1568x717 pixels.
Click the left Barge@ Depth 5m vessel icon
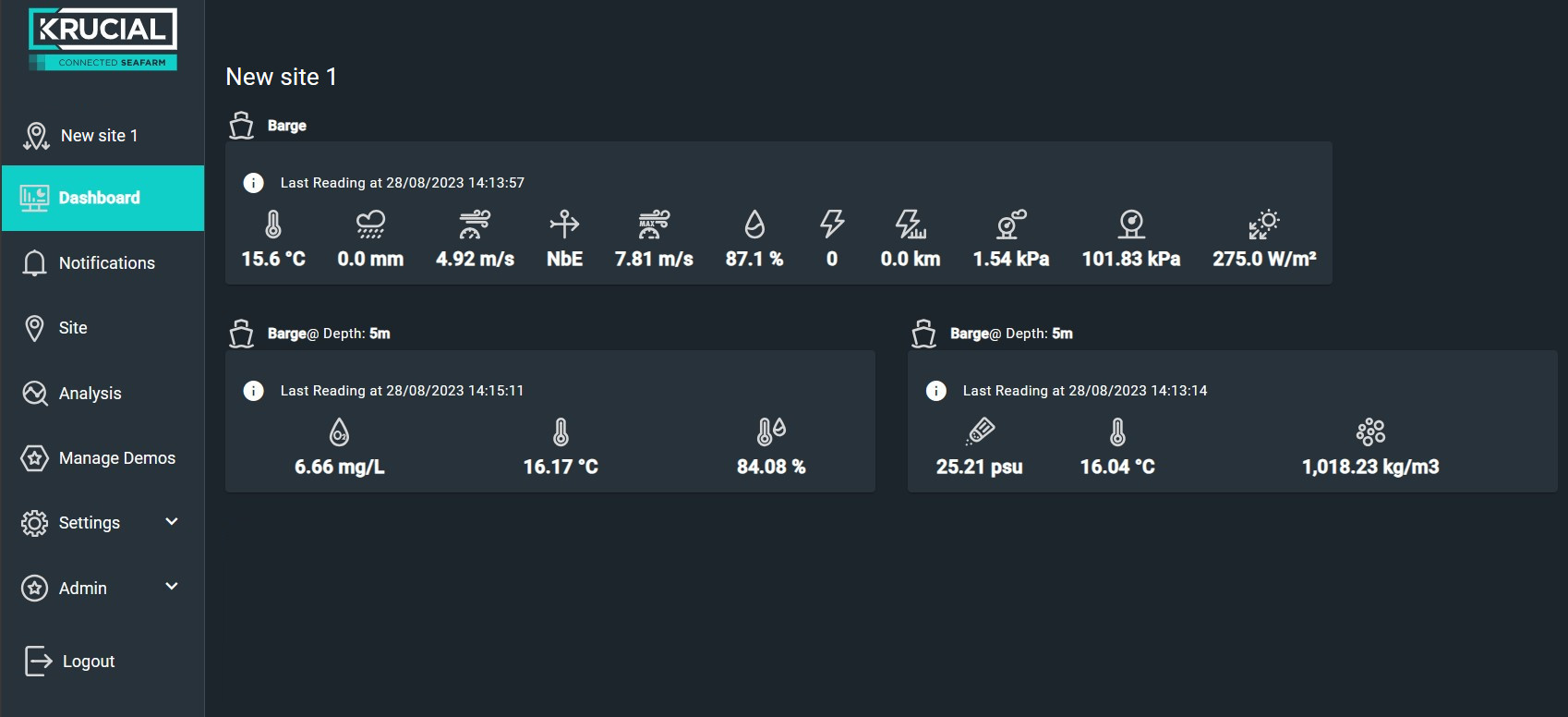242,334
